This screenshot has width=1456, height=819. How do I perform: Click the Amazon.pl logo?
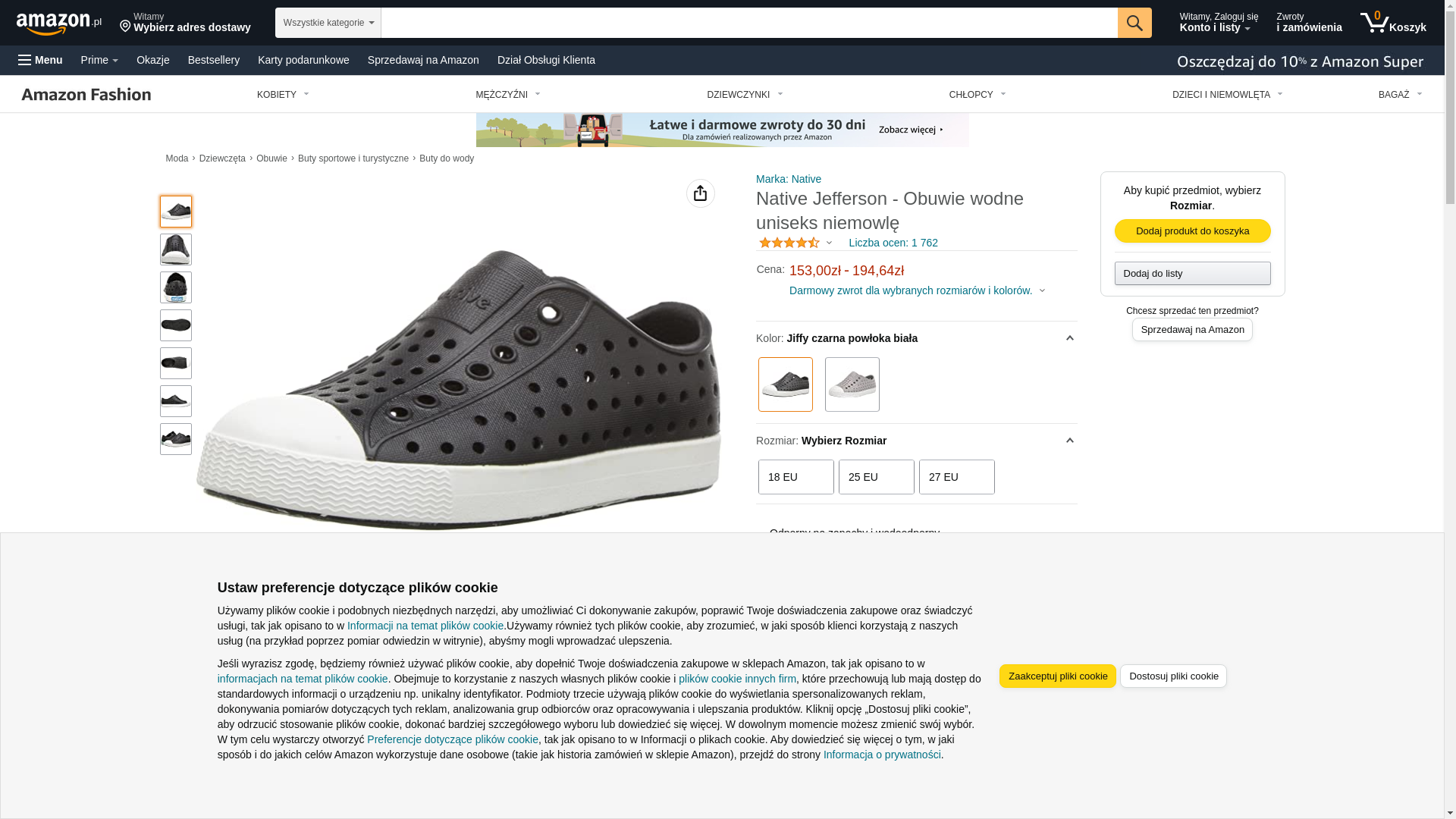click(58, 24)
